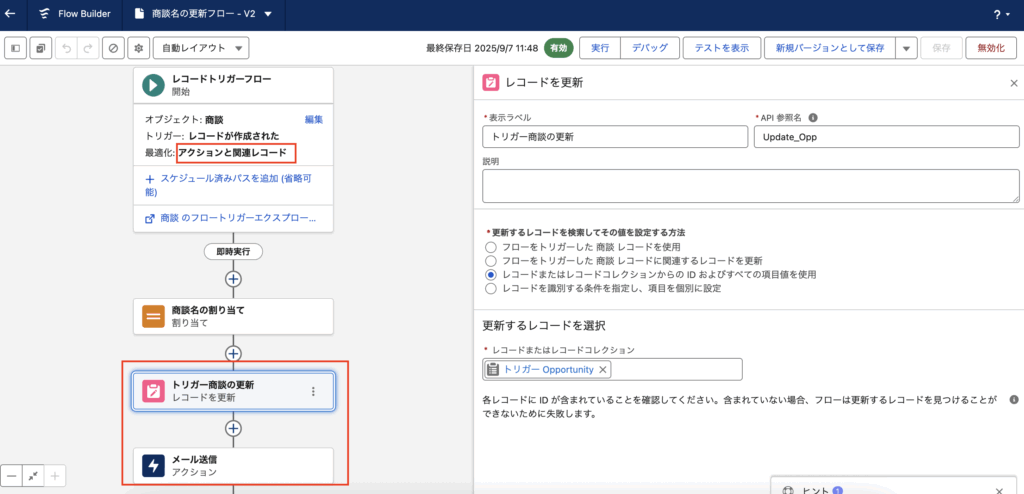Click the メール送信 action lightning icon
This screenshot has height=494, width=1024.
[x=153, y=465]
